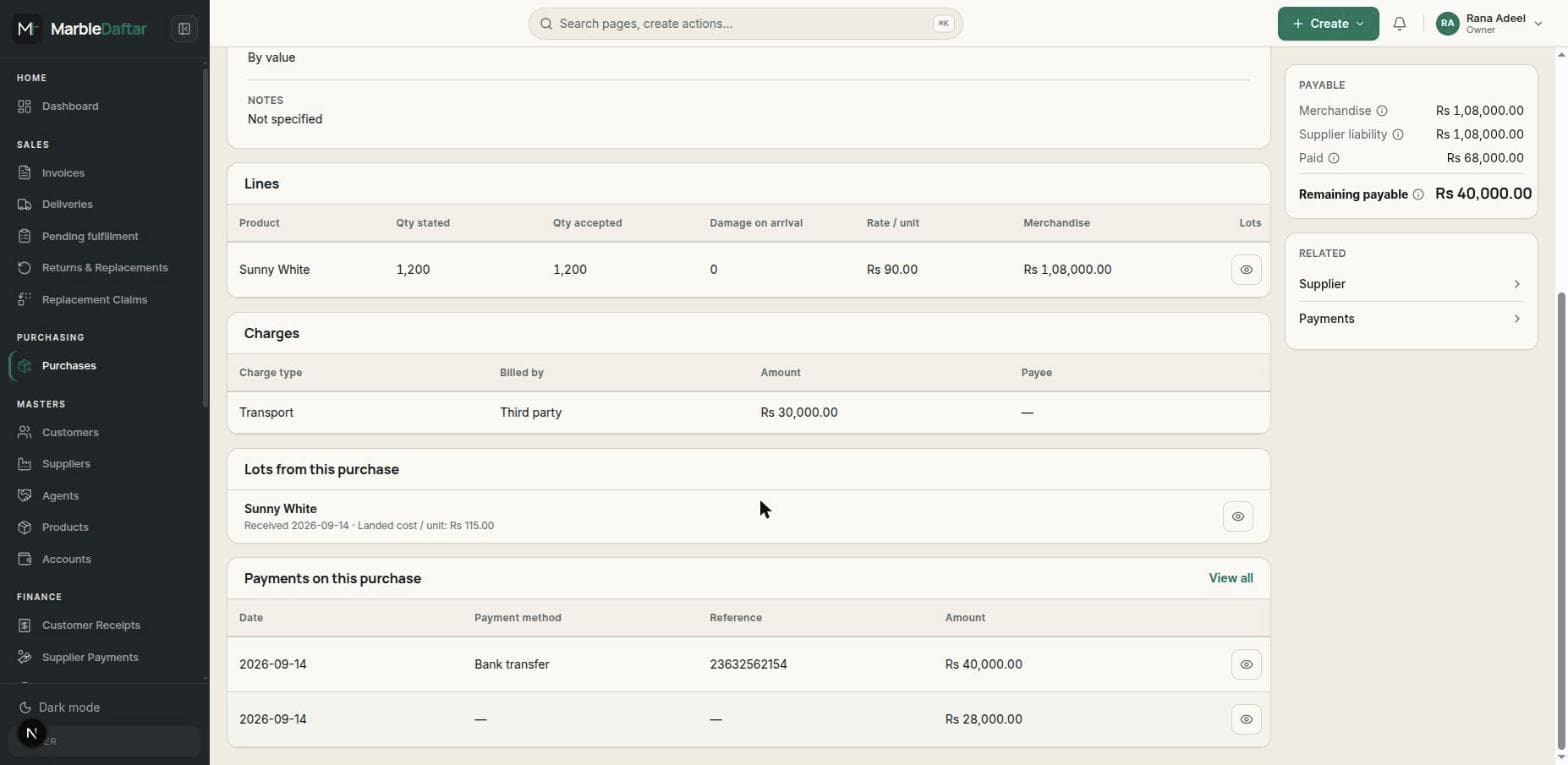This screenshot has width=1568, height=765.
Task: Expand the related Supplier link chevron
Action: [x=1517, y=284]
